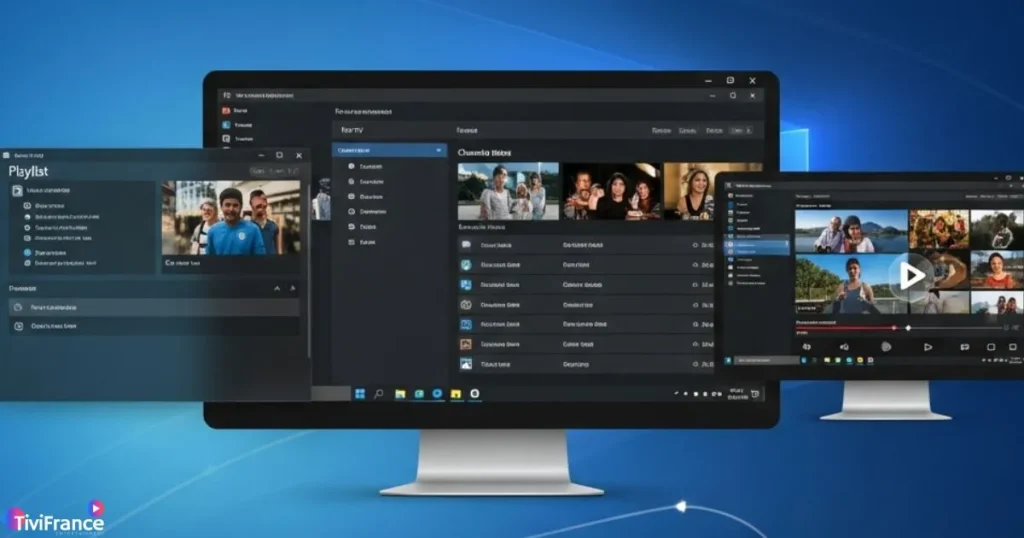Click the third of four main window toolbar buttons
The width and height of the screenshot is (1024, 538).
(x=714, y=131)
